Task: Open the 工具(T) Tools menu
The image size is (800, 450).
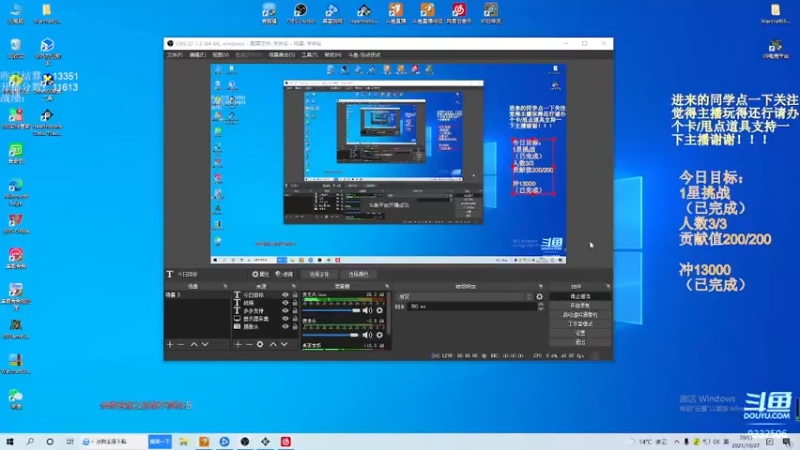Action: coord(309,55)
